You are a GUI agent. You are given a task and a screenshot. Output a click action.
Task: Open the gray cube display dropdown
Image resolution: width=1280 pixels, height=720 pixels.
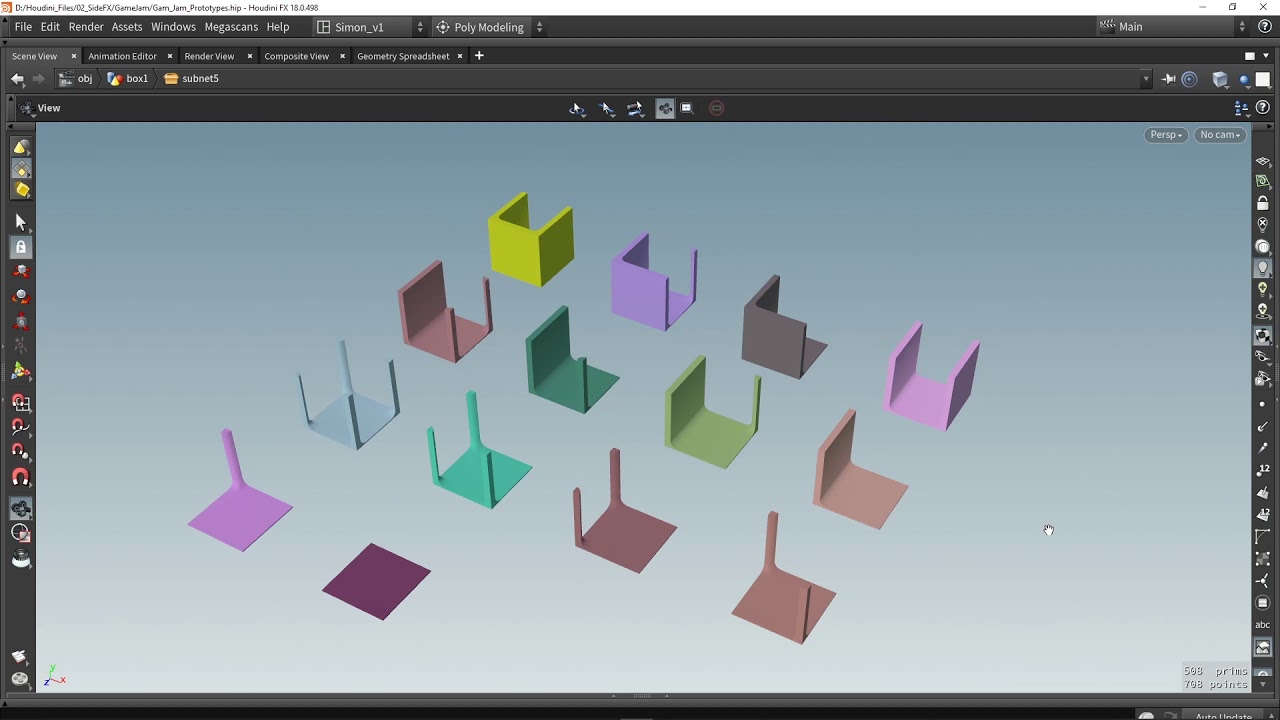pyautogui.click(x=1220, y=79)
